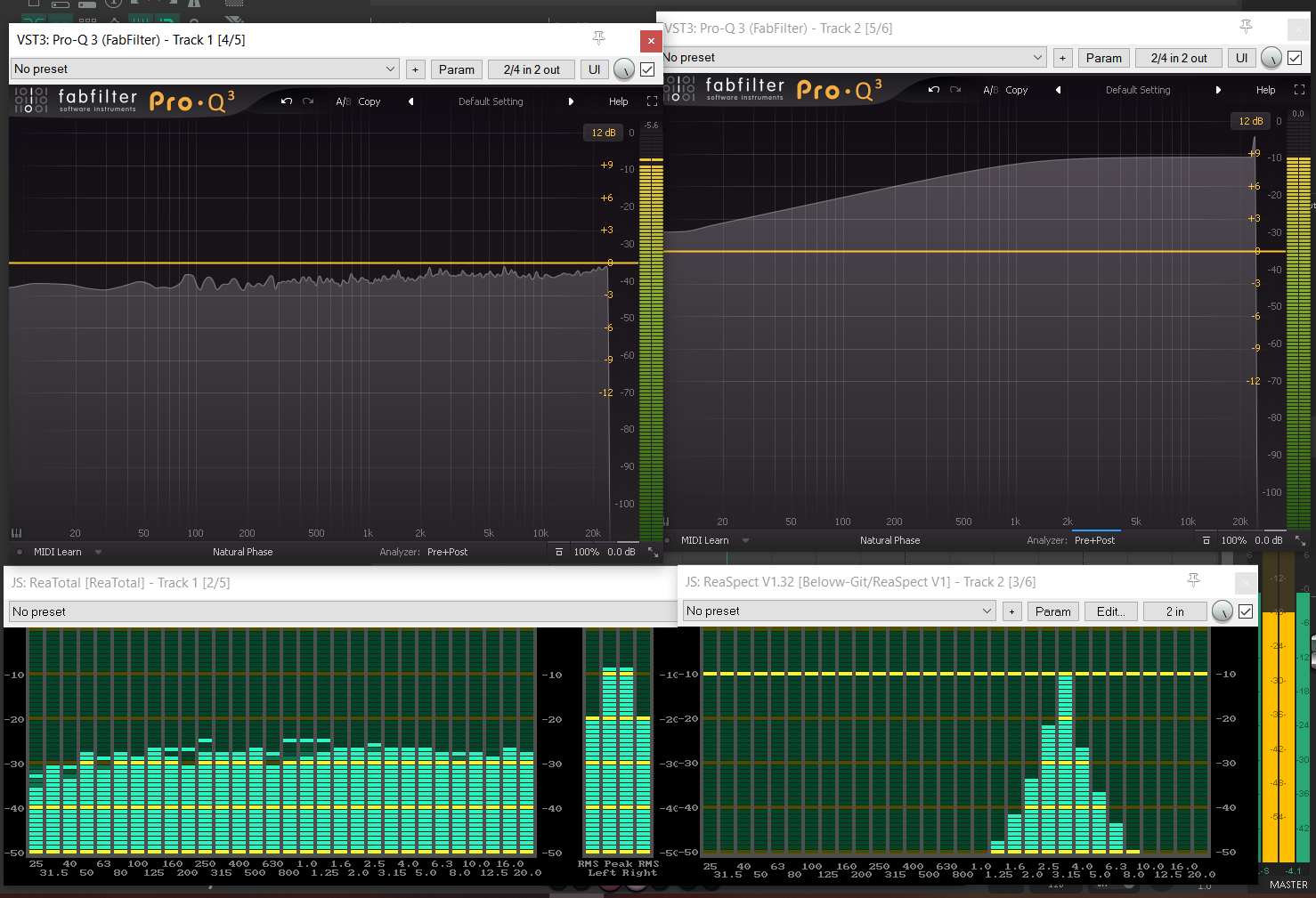Viewport: 1316px width, 898px height.
Task: Redo in Track 1 Pro-Q 3
Action: (308, 101)
